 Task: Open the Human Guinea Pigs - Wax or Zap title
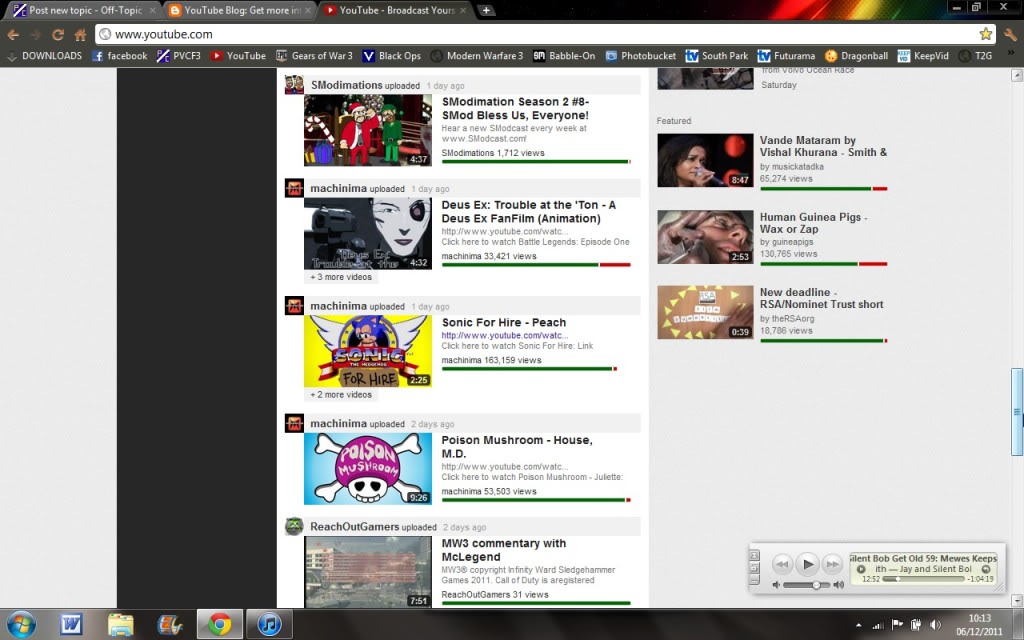coord(813,223)
